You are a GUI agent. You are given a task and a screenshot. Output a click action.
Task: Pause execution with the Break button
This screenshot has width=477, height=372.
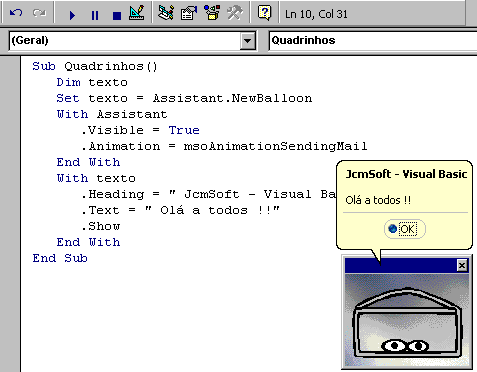click(95, 15)
